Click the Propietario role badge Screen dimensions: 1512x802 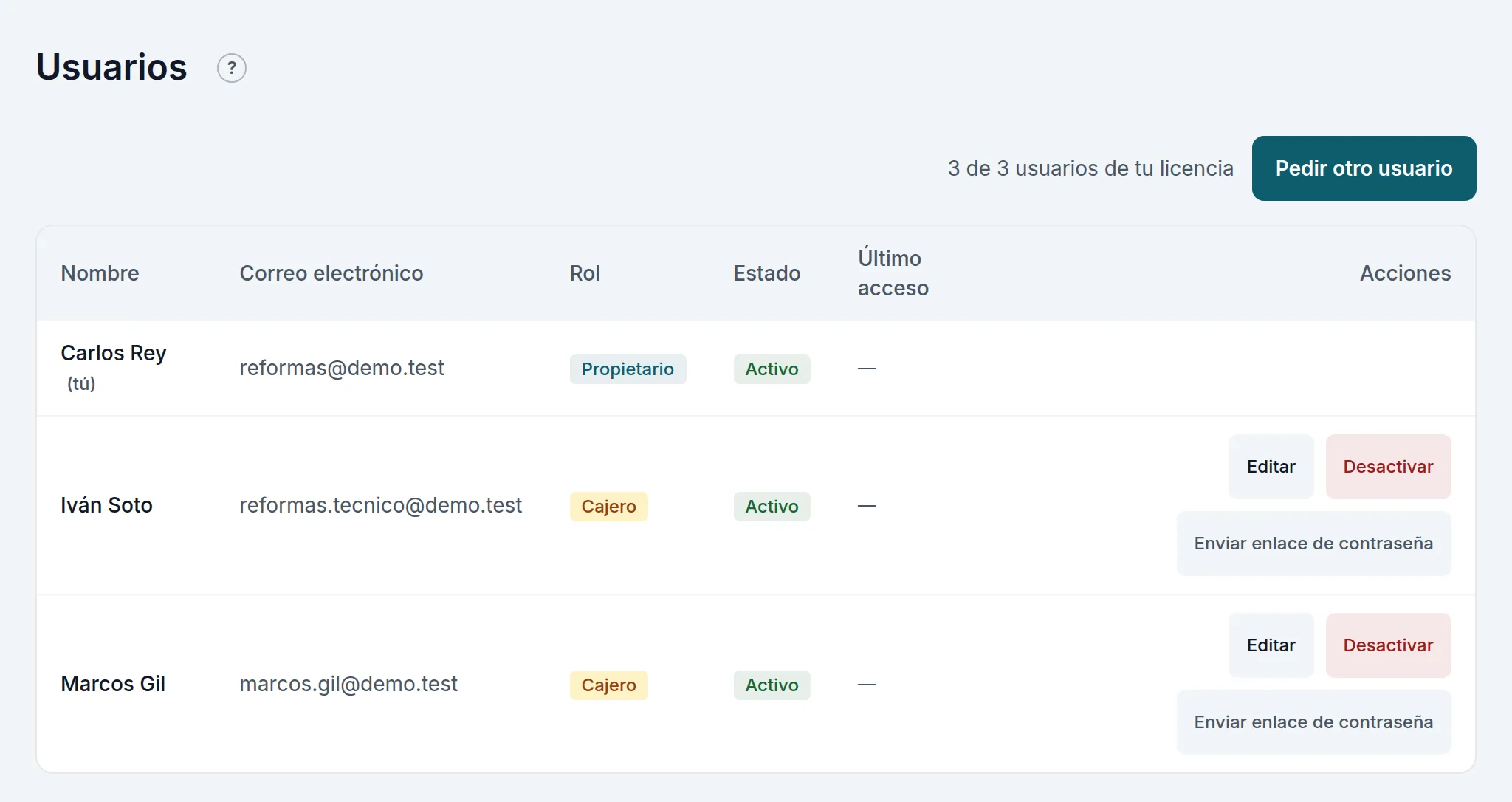[x=628, y=369]
